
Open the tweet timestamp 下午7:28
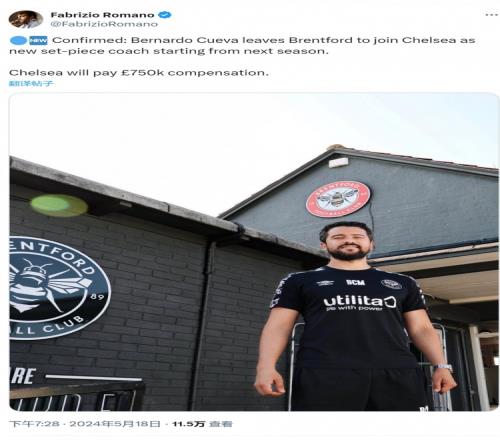[35, 424]
